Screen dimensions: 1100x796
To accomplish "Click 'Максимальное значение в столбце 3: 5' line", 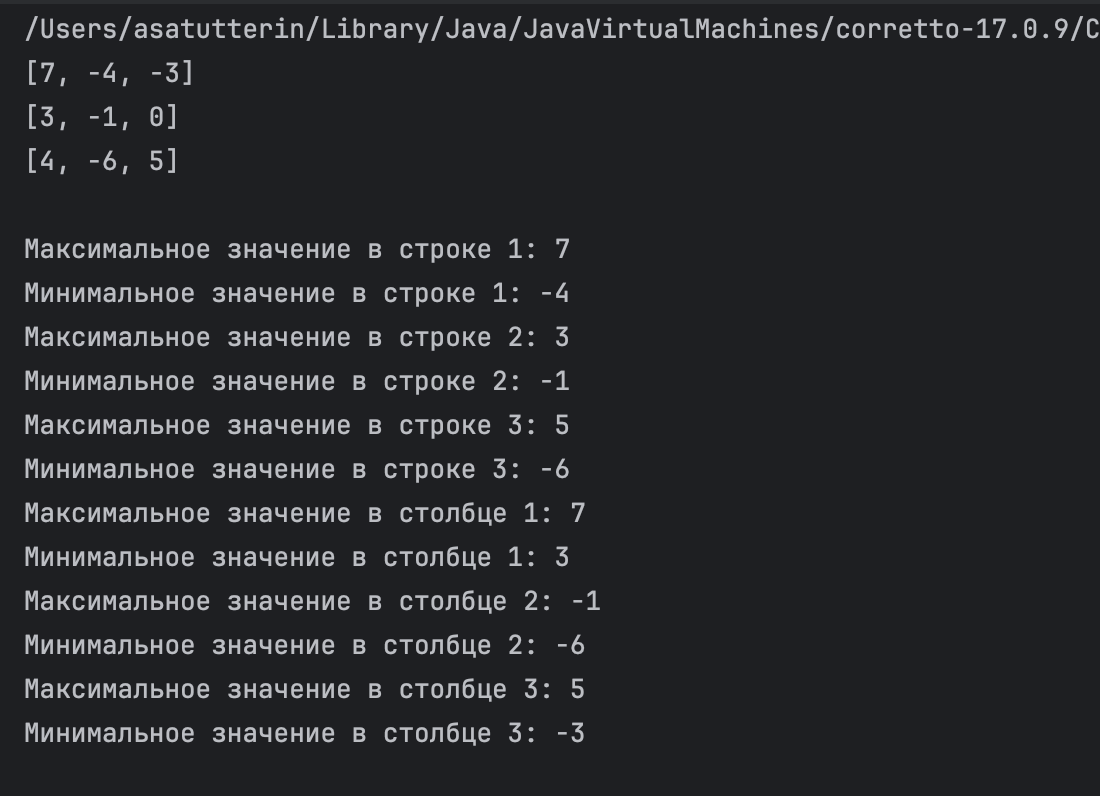I will [305, 690].
